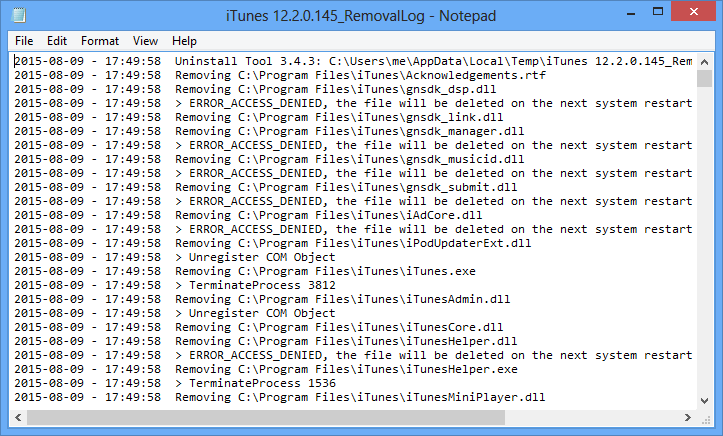Click the horizontal scrollbar thumb
This screenshot has height=436, width=723.
click(266, 418)
